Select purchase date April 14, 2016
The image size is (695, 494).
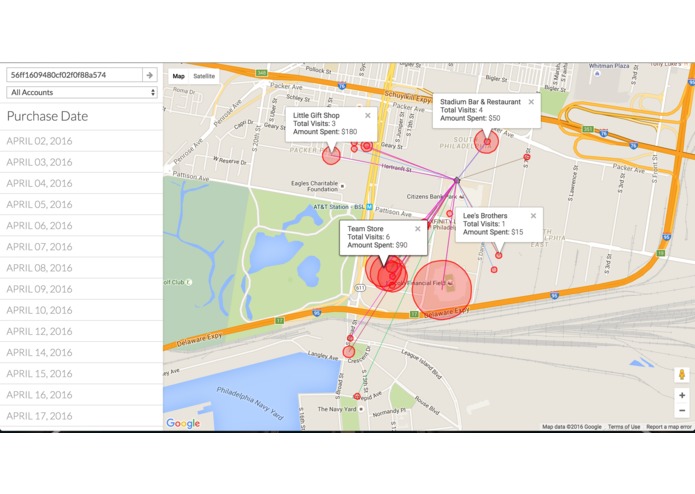point(82,353)
